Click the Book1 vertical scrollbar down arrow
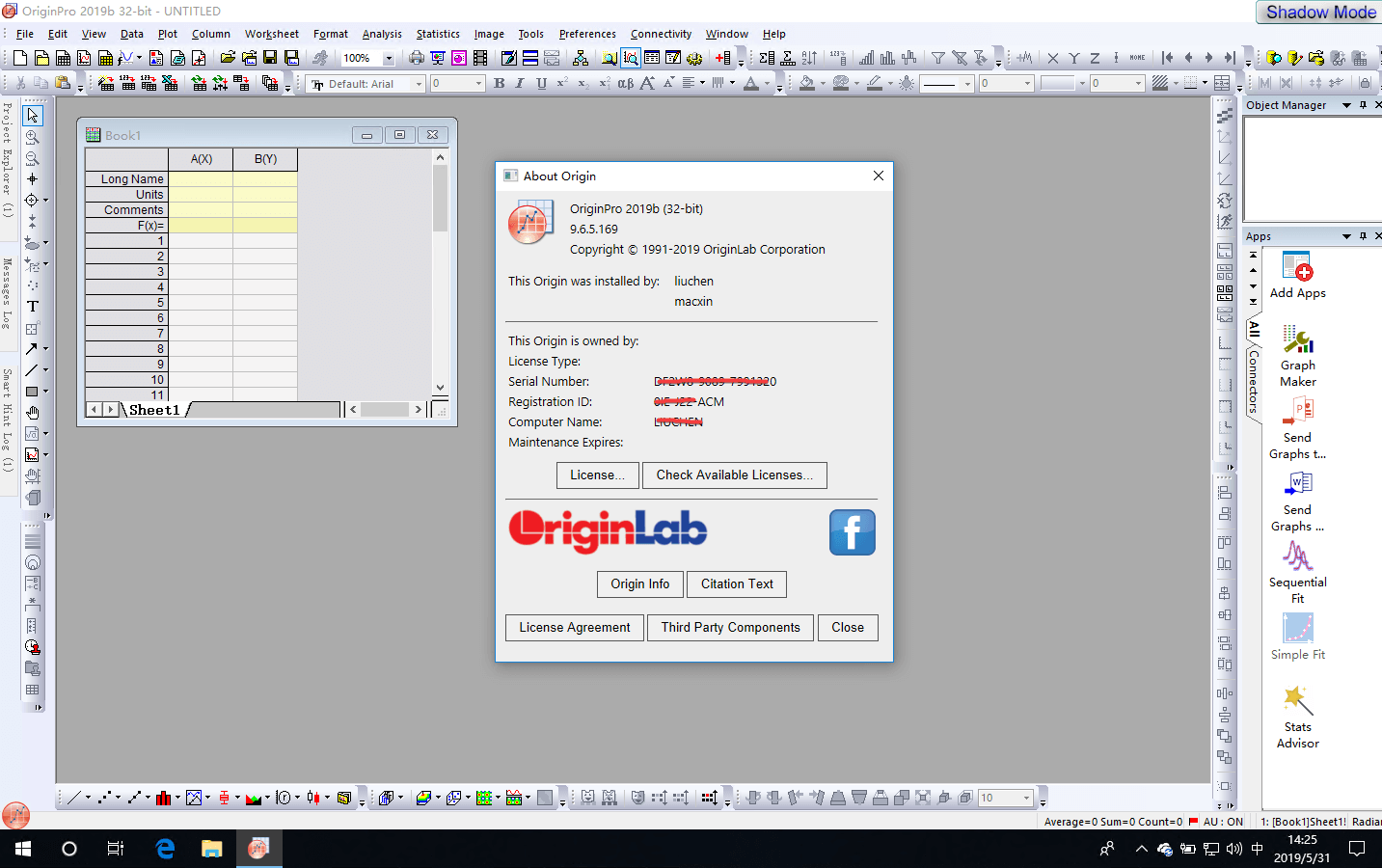 [441, 388]
